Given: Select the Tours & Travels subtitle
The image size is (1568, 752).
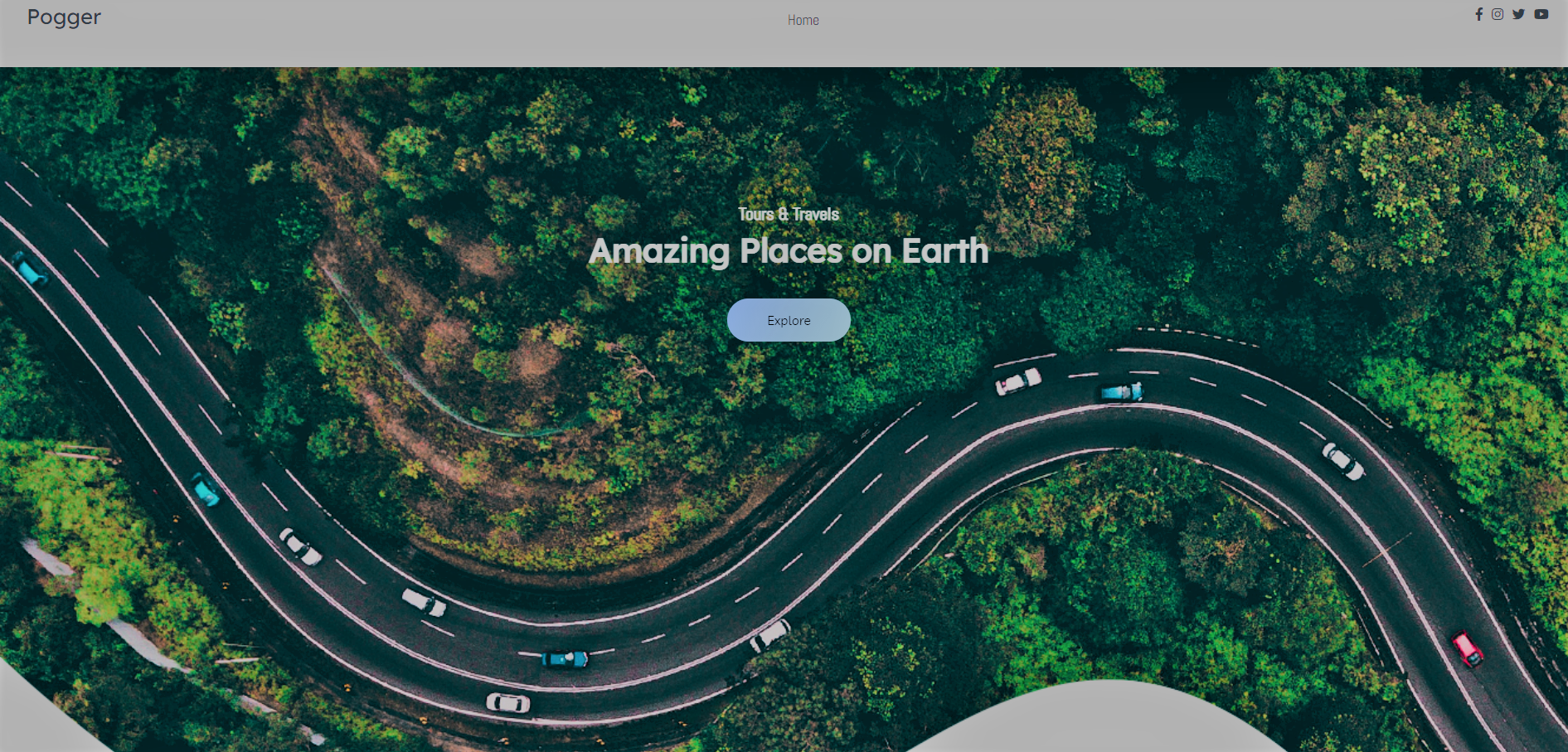Looking at the screenshot, I should [789, 214].
